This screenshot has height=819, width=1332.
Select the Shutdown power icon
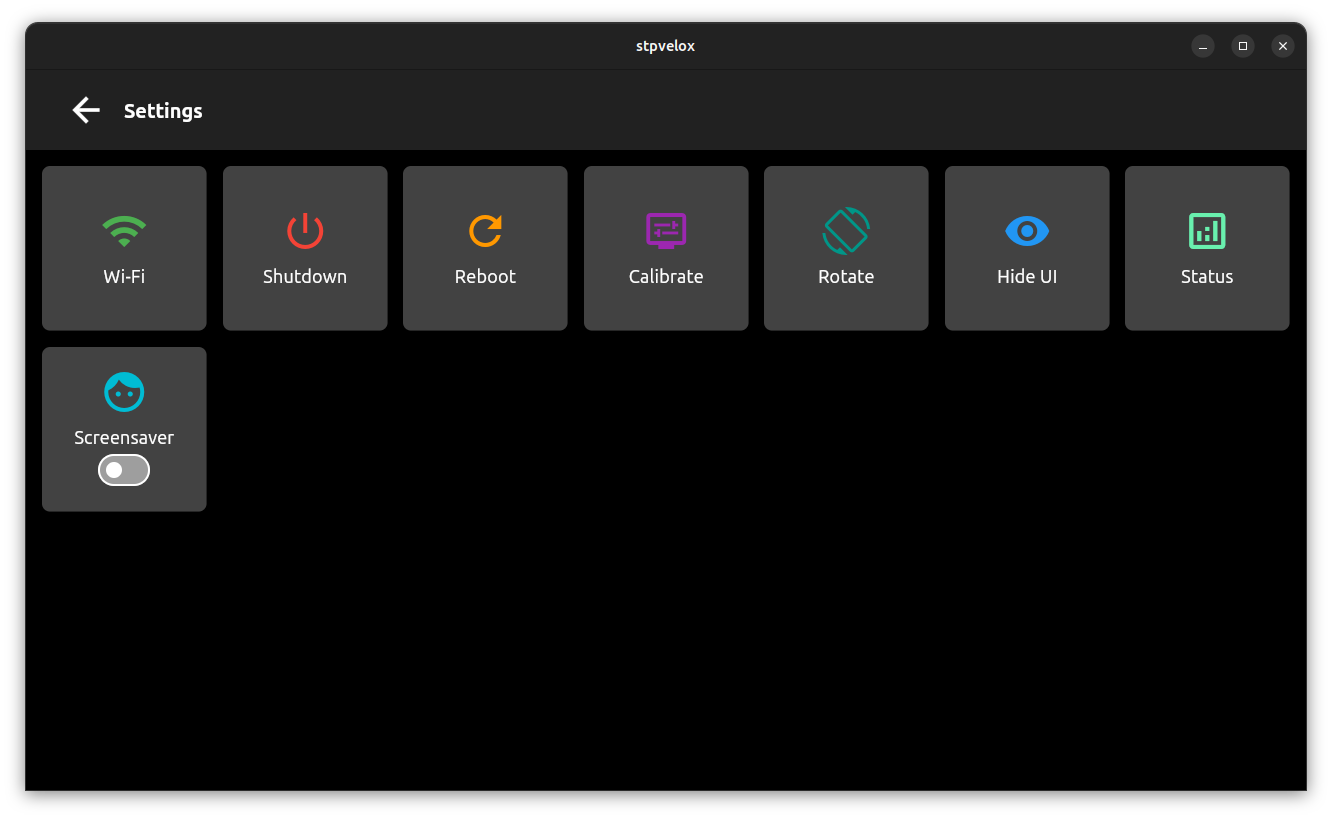(x=305, y=230)
